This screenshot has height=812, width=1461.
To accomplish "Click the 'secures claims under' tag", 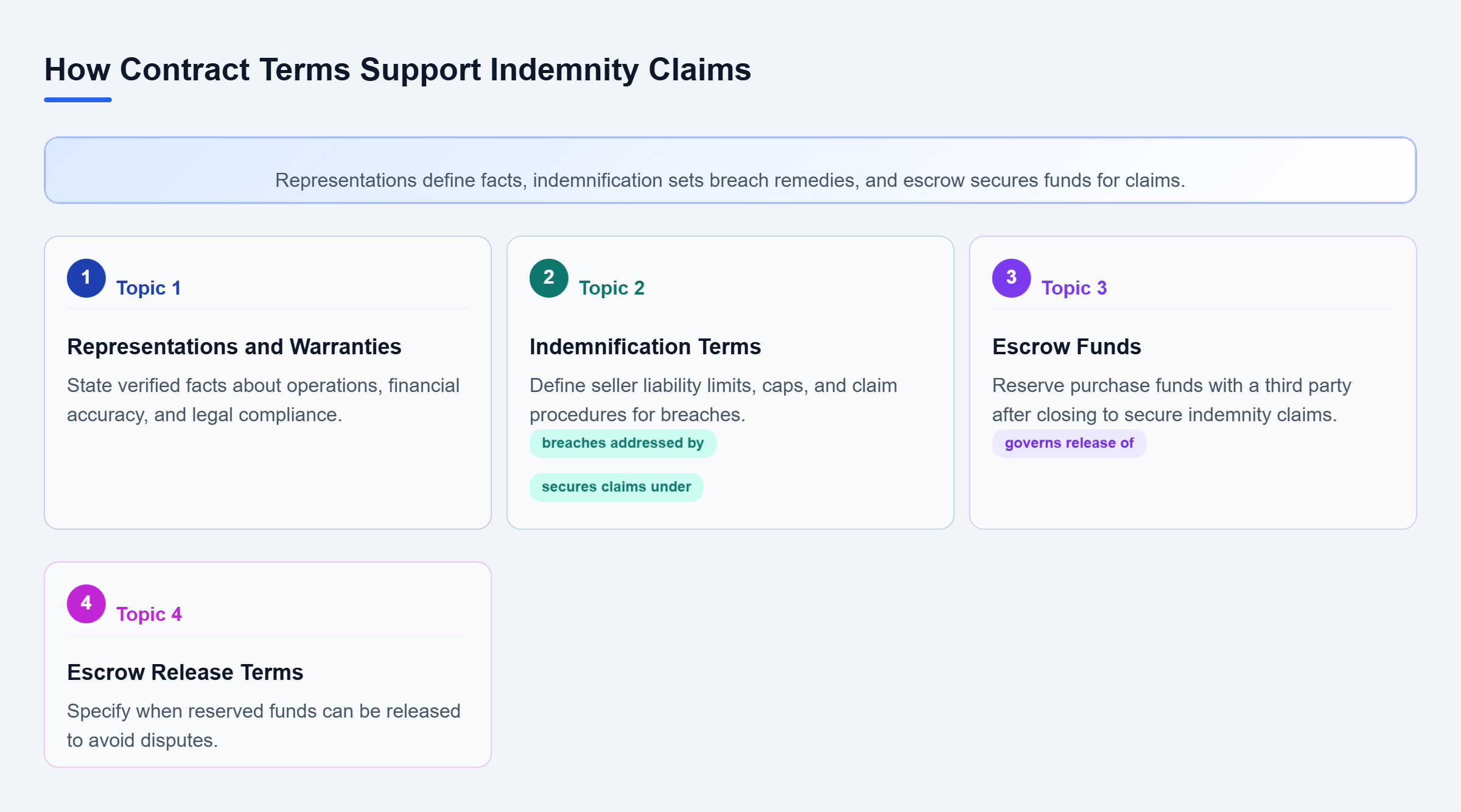I will pyautogui.click(x=616, y=487).
